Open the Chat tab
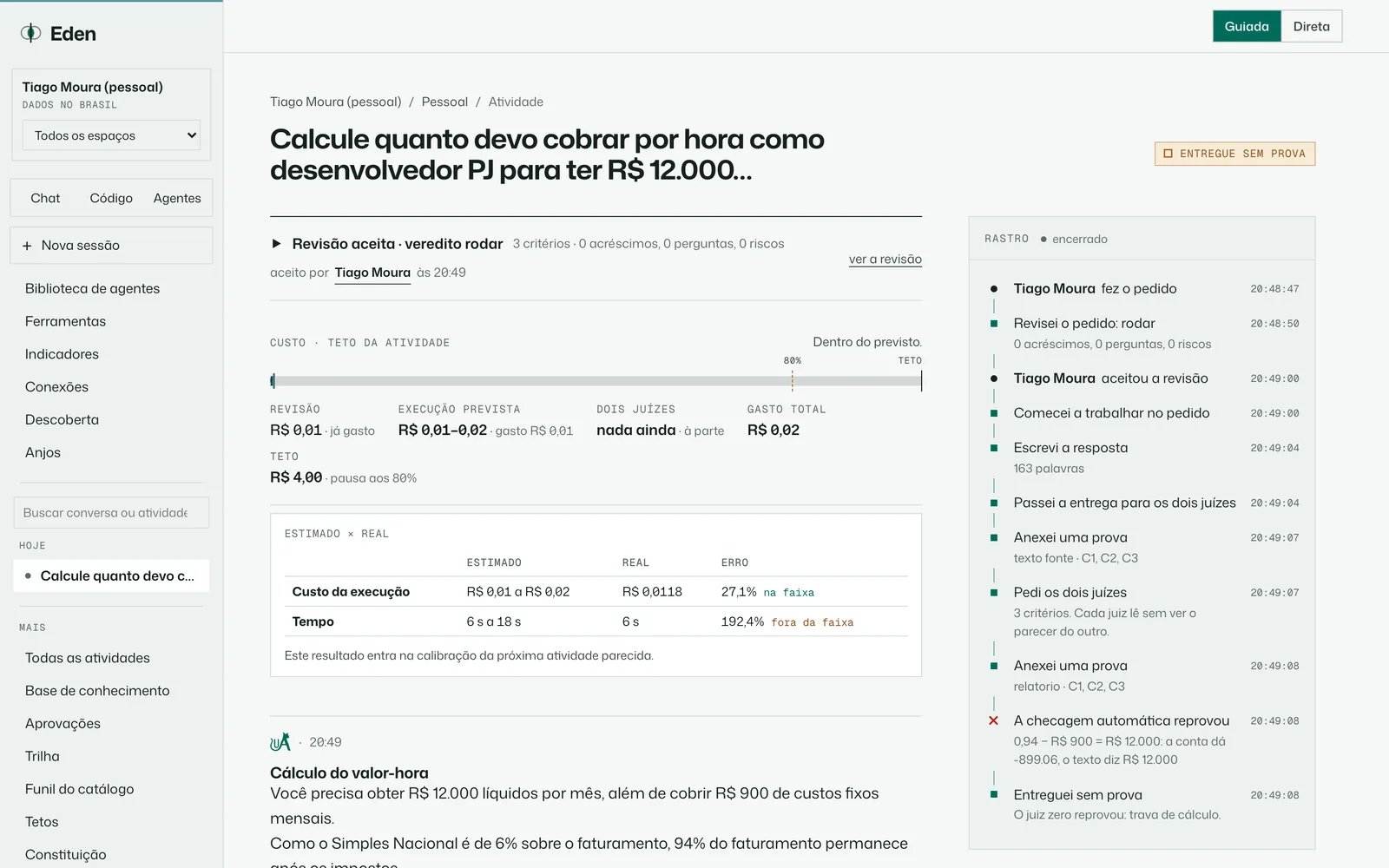Screen dimensions: 1389x868 click(45, 198)
